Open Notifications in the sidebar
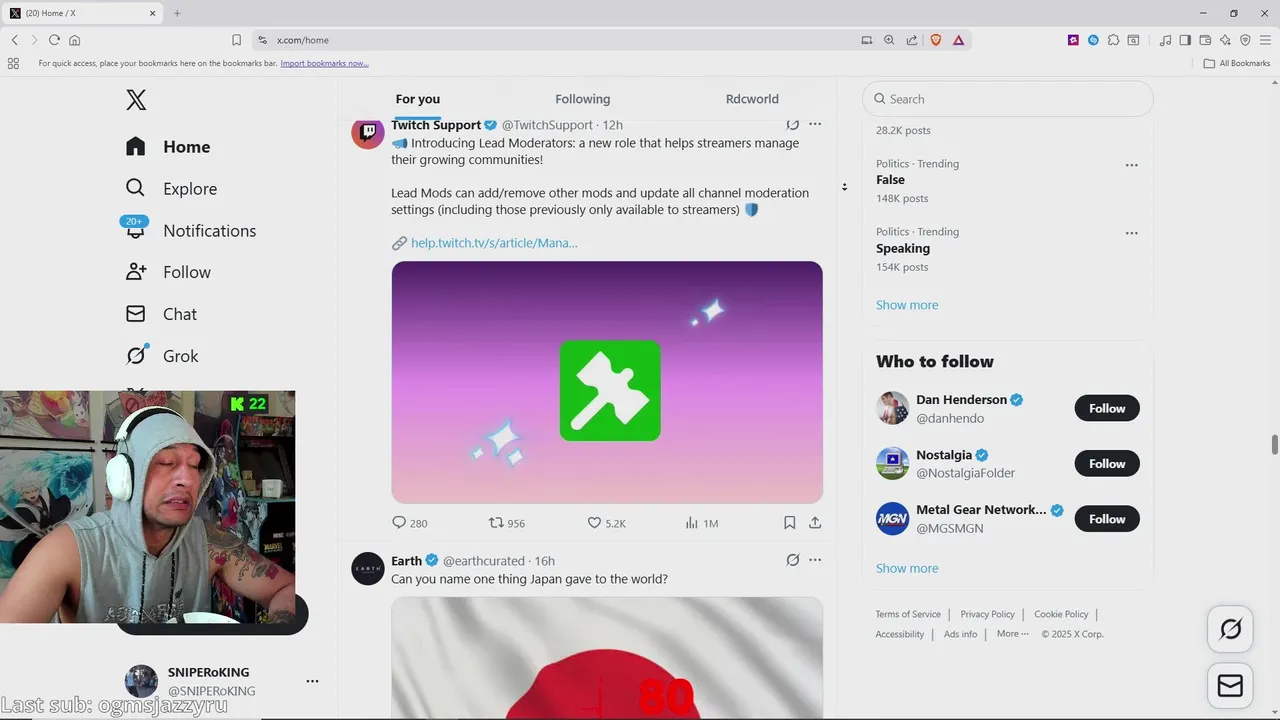 click(190, 231)
